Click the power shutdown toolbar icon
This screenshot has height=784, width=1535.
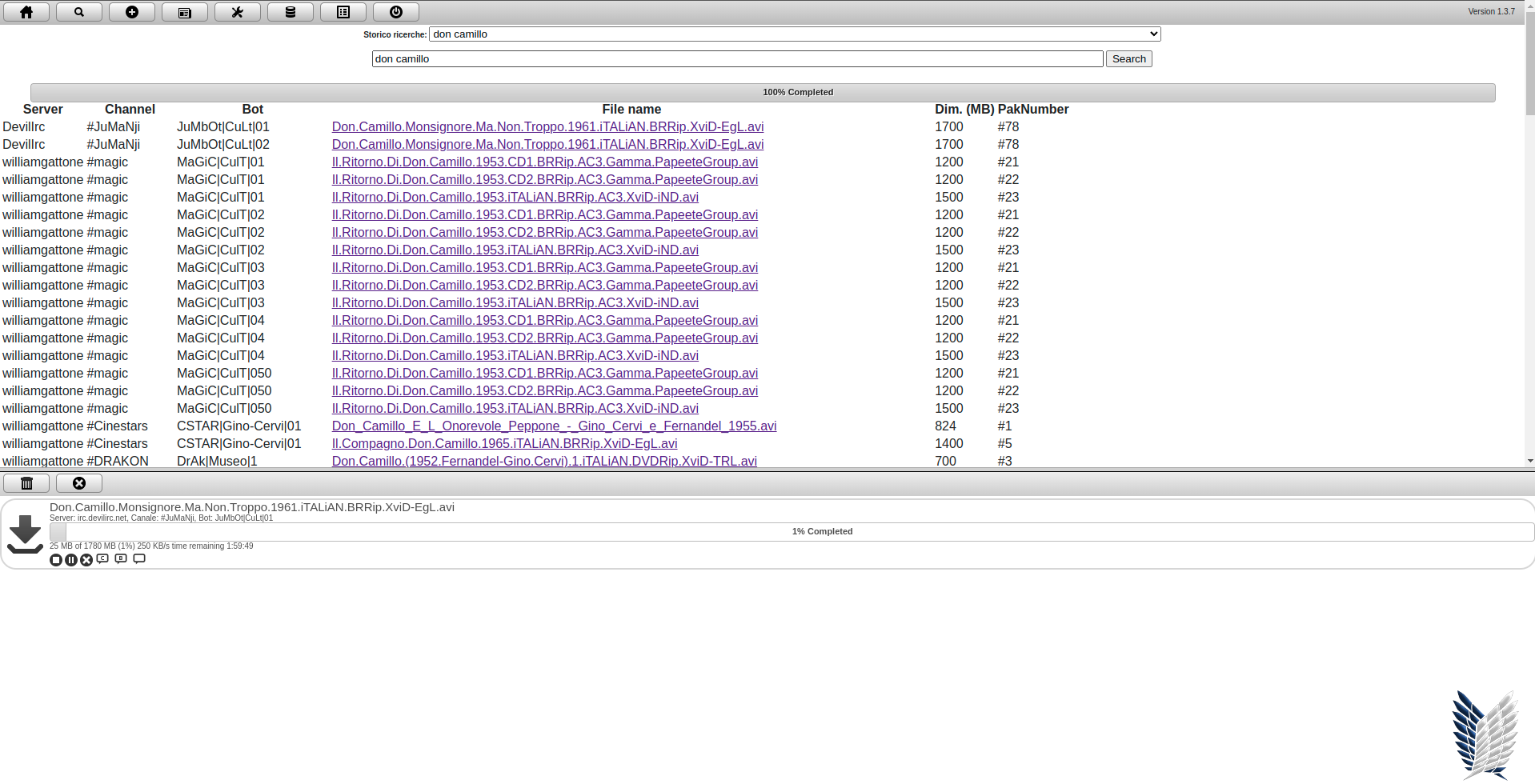point(396,12)
